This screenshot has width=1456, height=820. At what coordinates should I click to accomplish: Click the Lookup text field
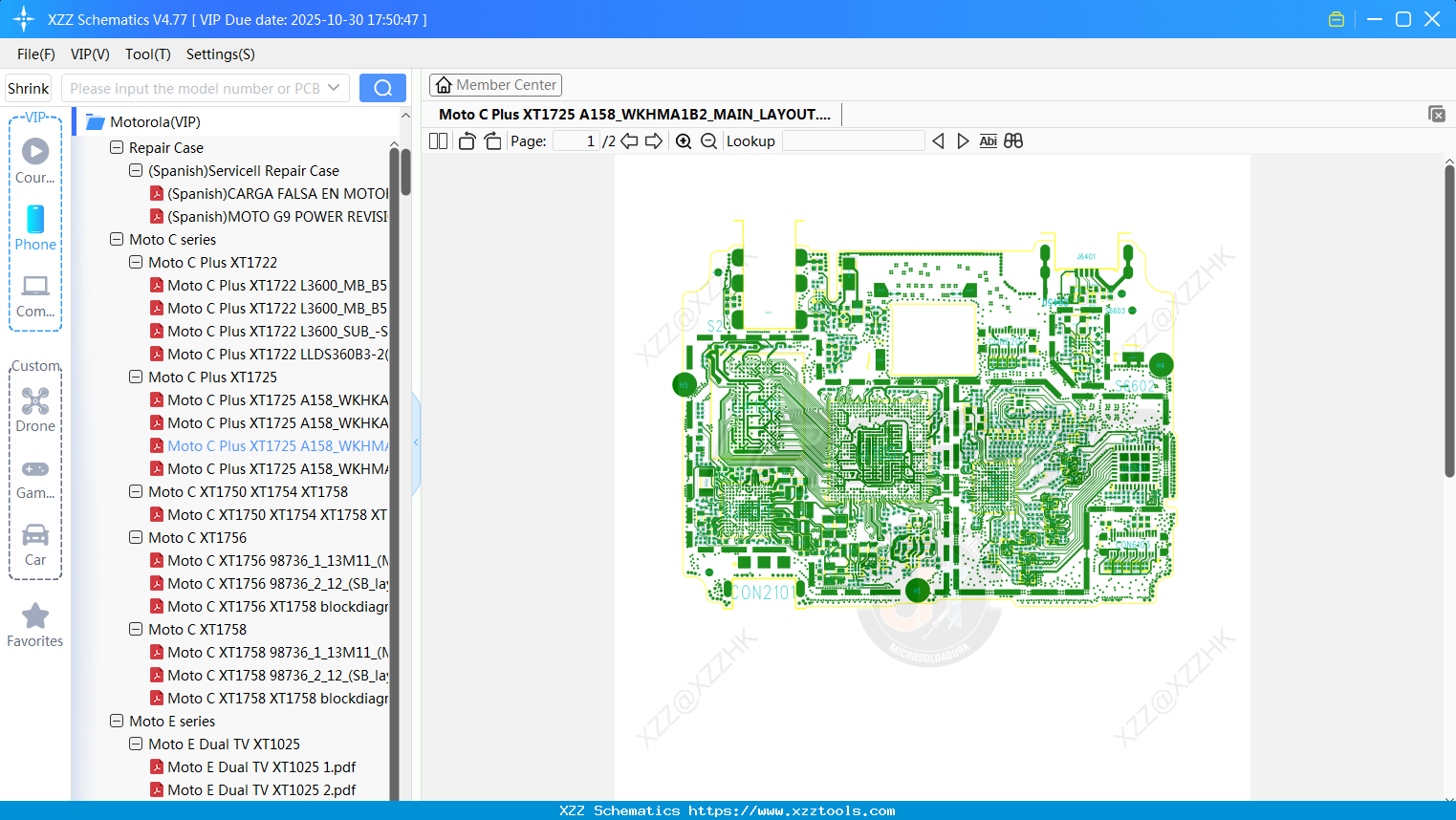854,141
